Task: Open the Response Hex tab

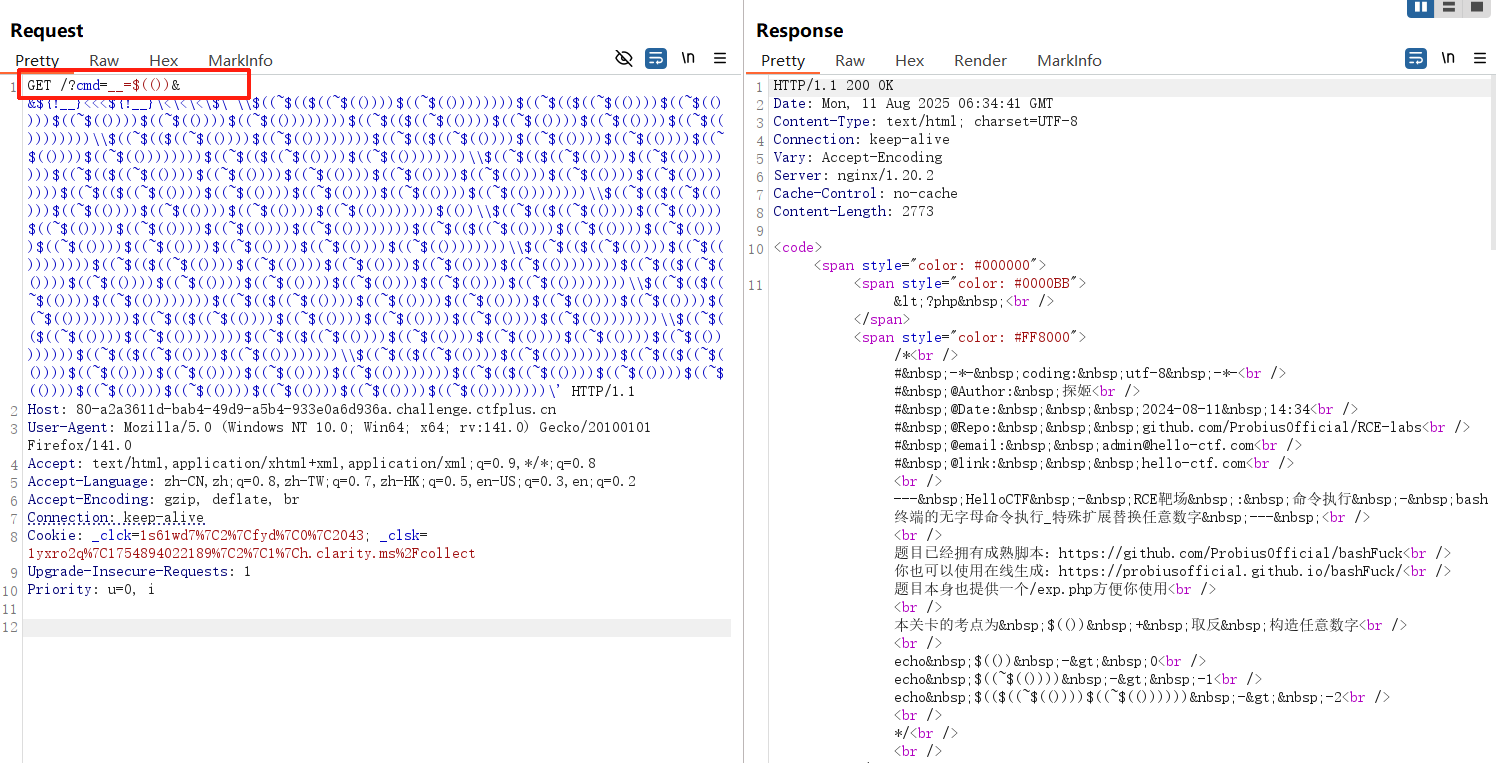Action: (910, 61)
